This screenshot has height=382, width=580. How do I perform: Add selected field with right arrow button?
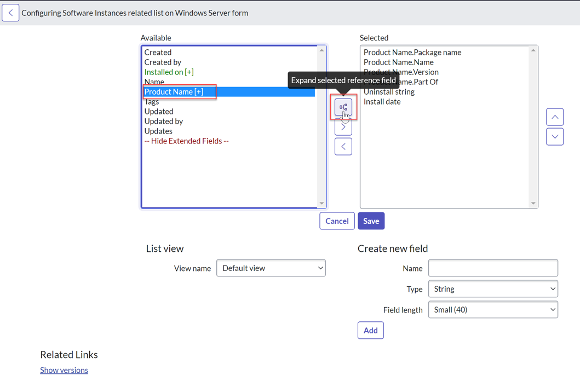point(343,127)
